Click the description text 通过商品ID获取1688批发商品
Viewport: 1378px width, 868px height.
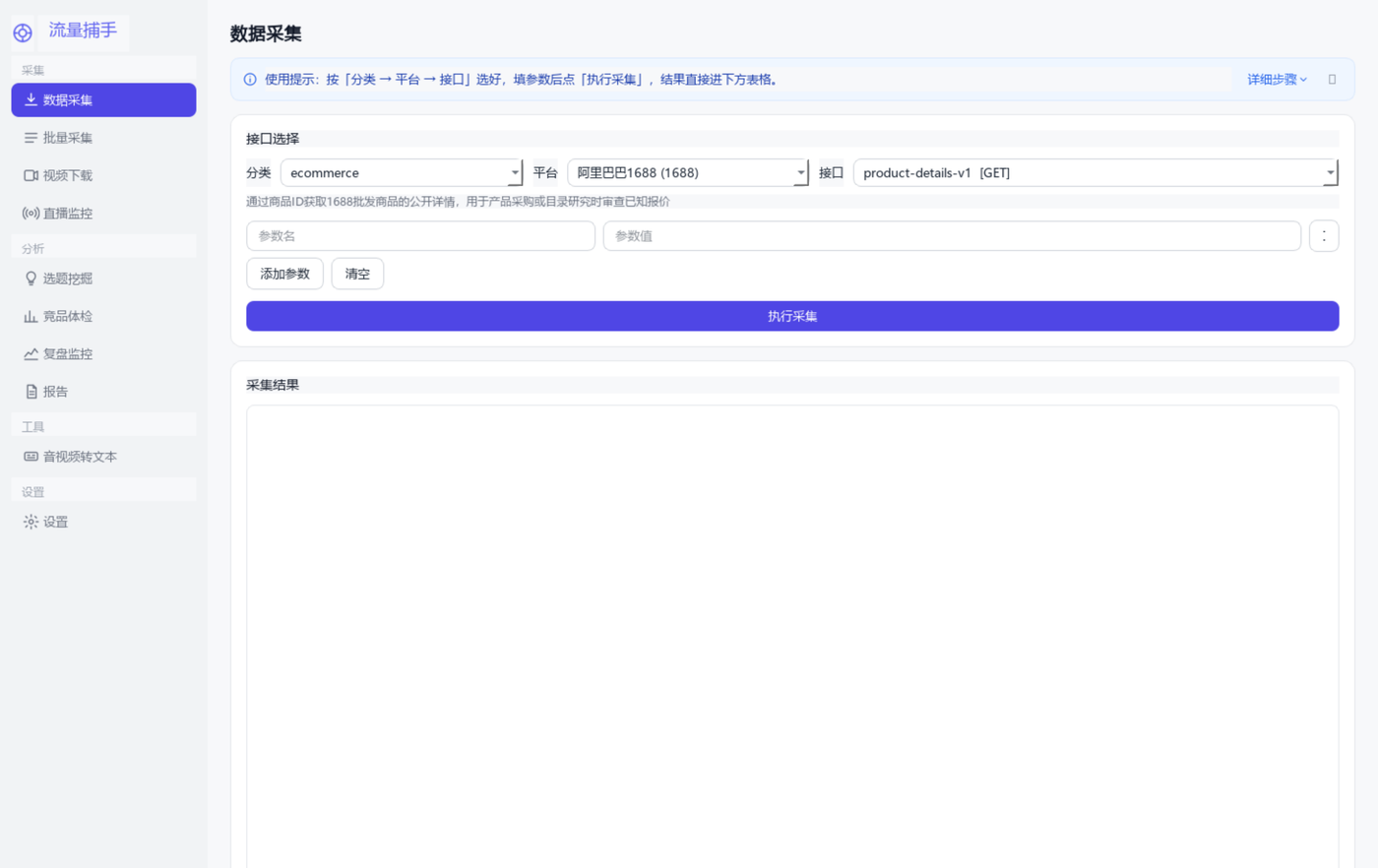click(458, 202)
